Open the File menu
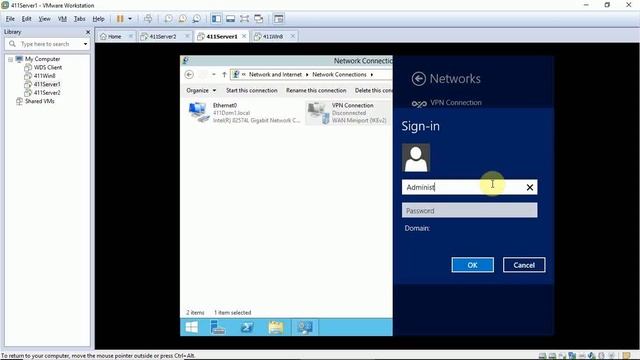 (x=10, y=19)
